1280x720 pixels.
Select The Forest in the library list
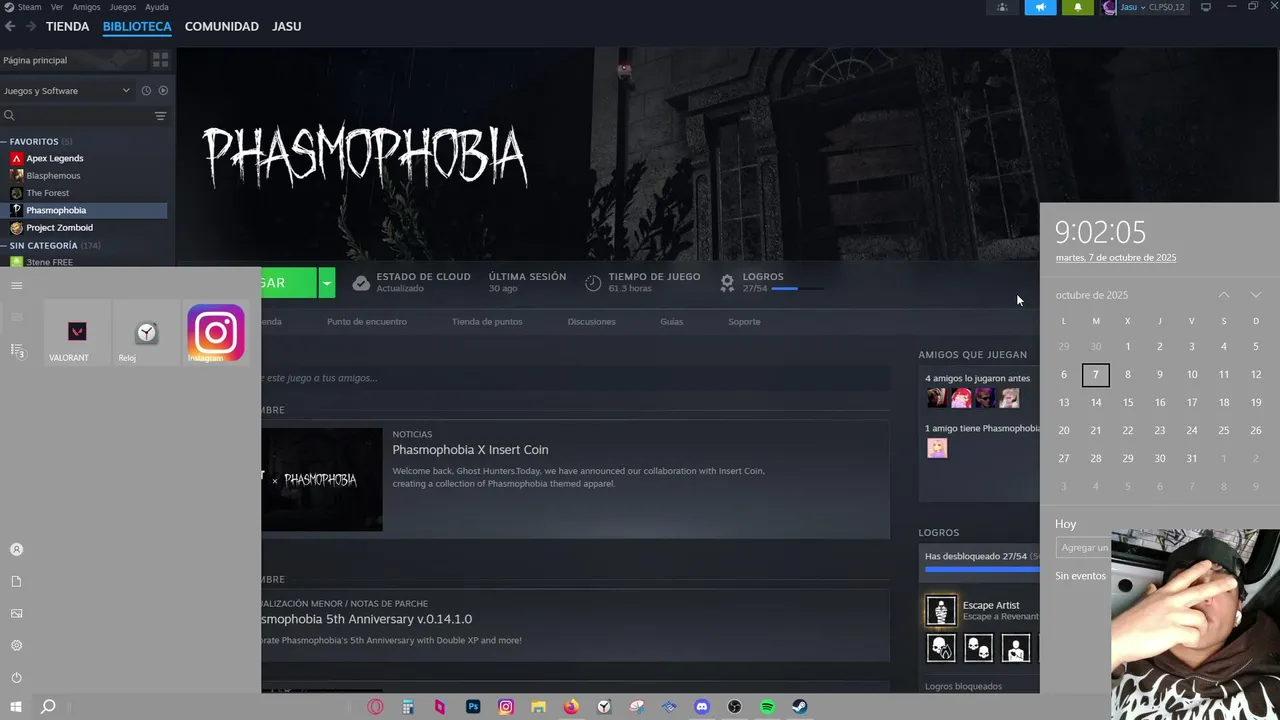48,193
